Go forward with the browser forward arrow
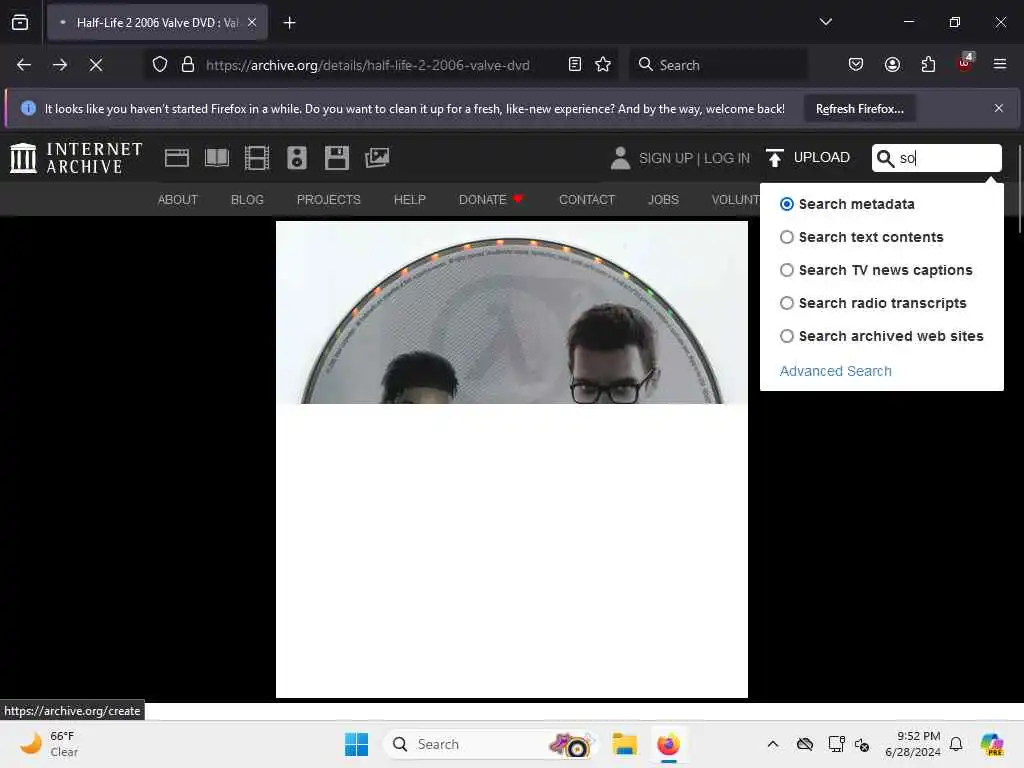 59,65
